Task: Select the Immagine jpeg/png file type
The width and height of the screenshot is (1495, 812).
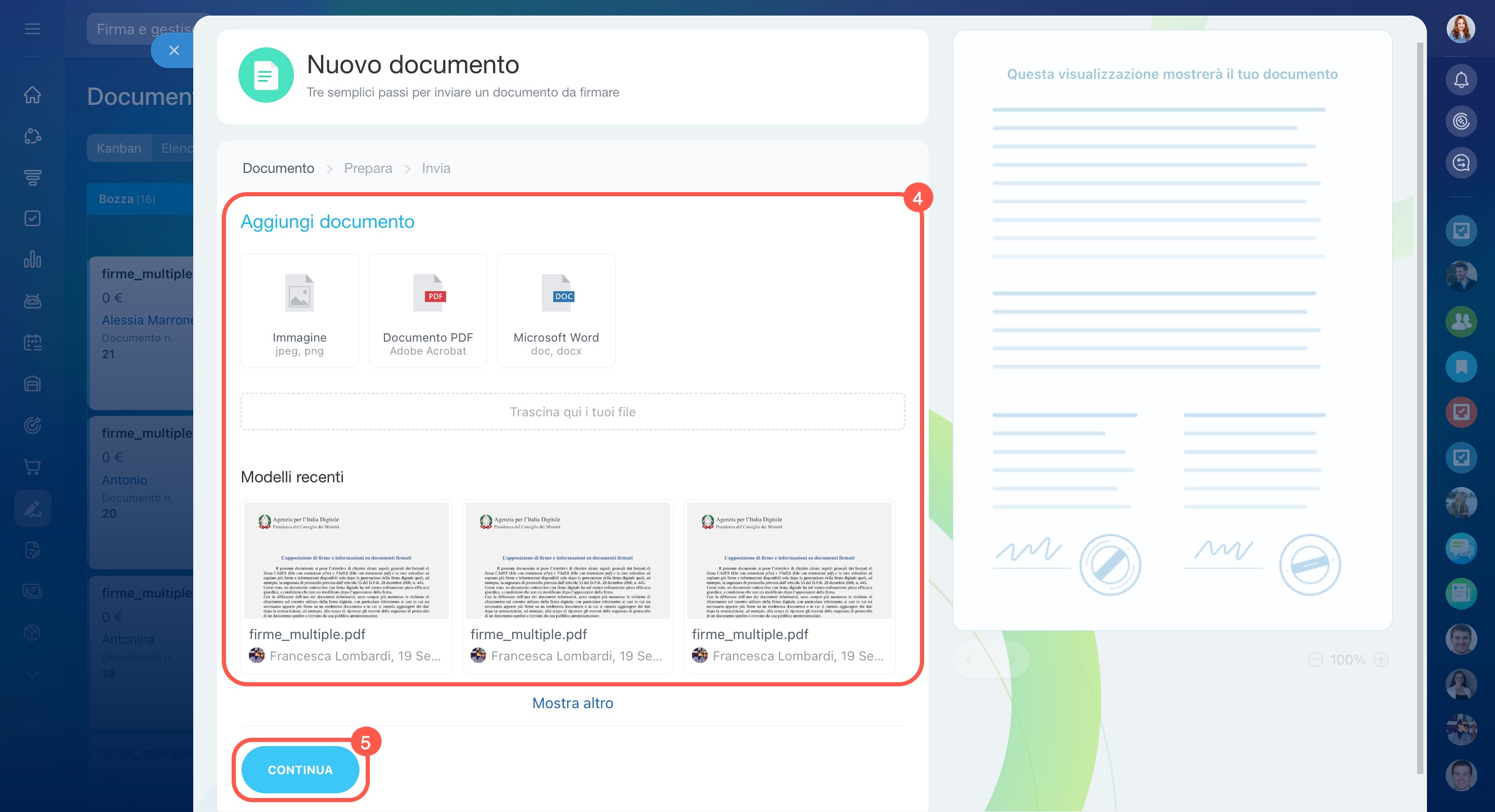Action: point(299,310)
